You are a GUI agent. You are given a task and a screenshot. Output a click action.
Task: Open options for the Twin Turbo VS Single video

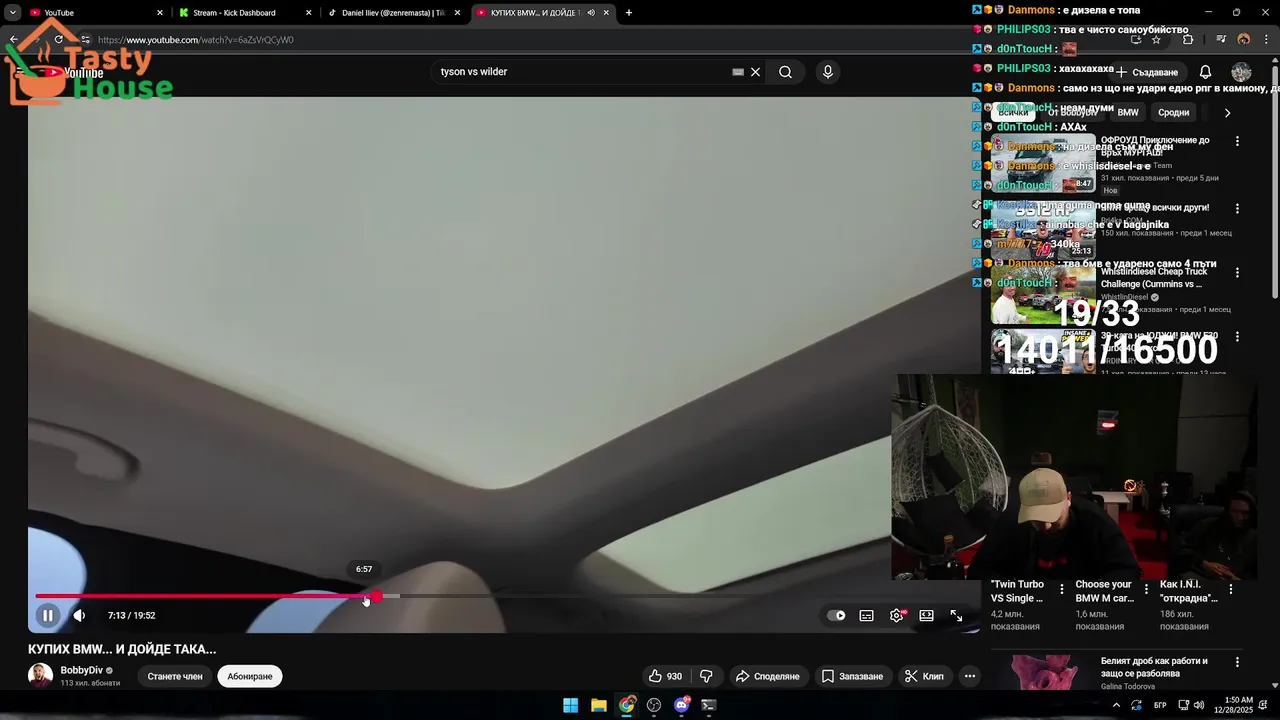[x=1061, y=589]
